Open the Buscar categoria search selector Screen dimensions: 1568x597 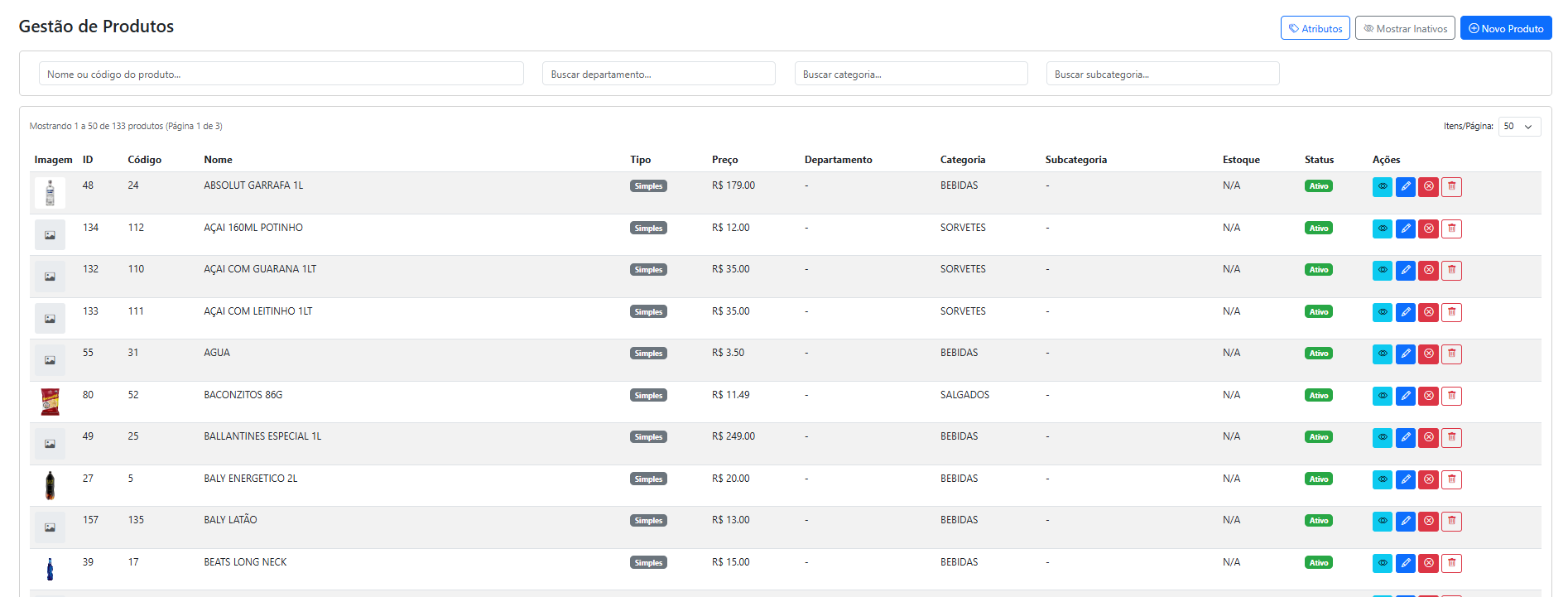(x=911, y=75)
